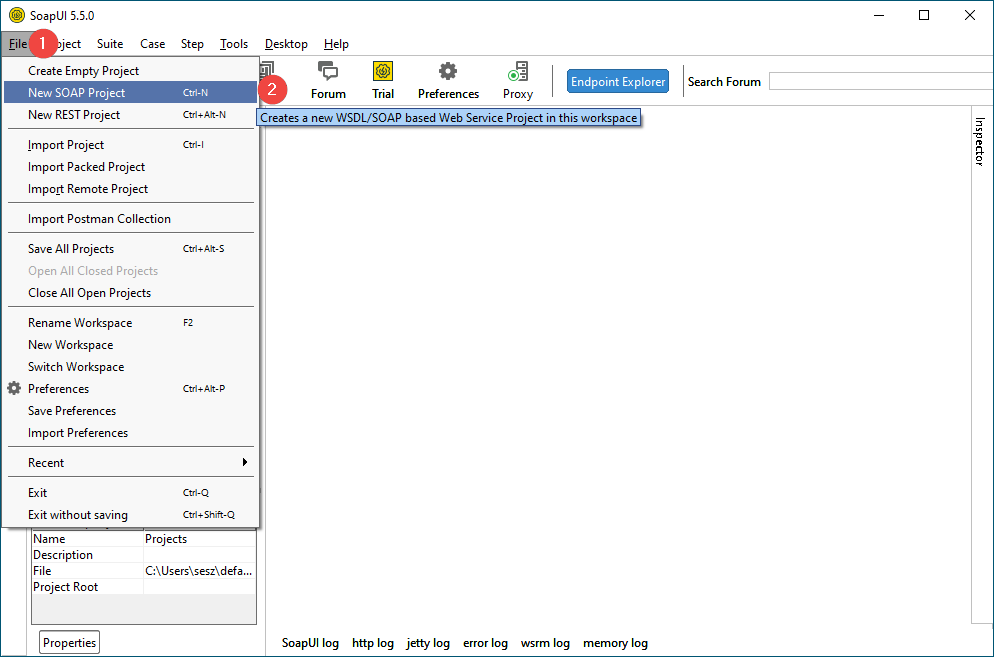The image size is (994, 657).
Task: Select Close All Open Projects
Action: coord(131,293)
